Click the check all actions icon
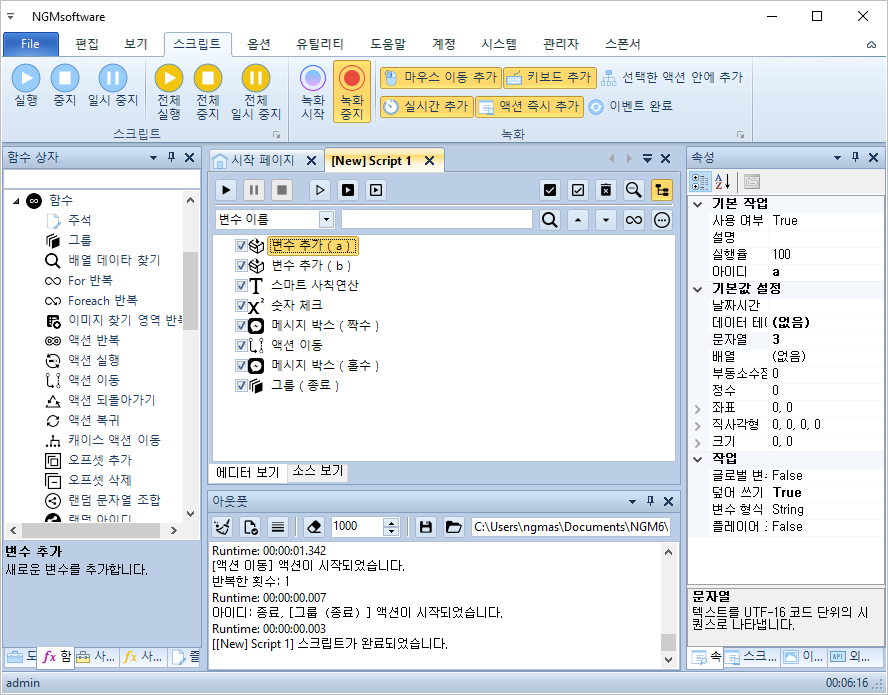The width and height of the screenshot is (888, 695). click(549, 190)
